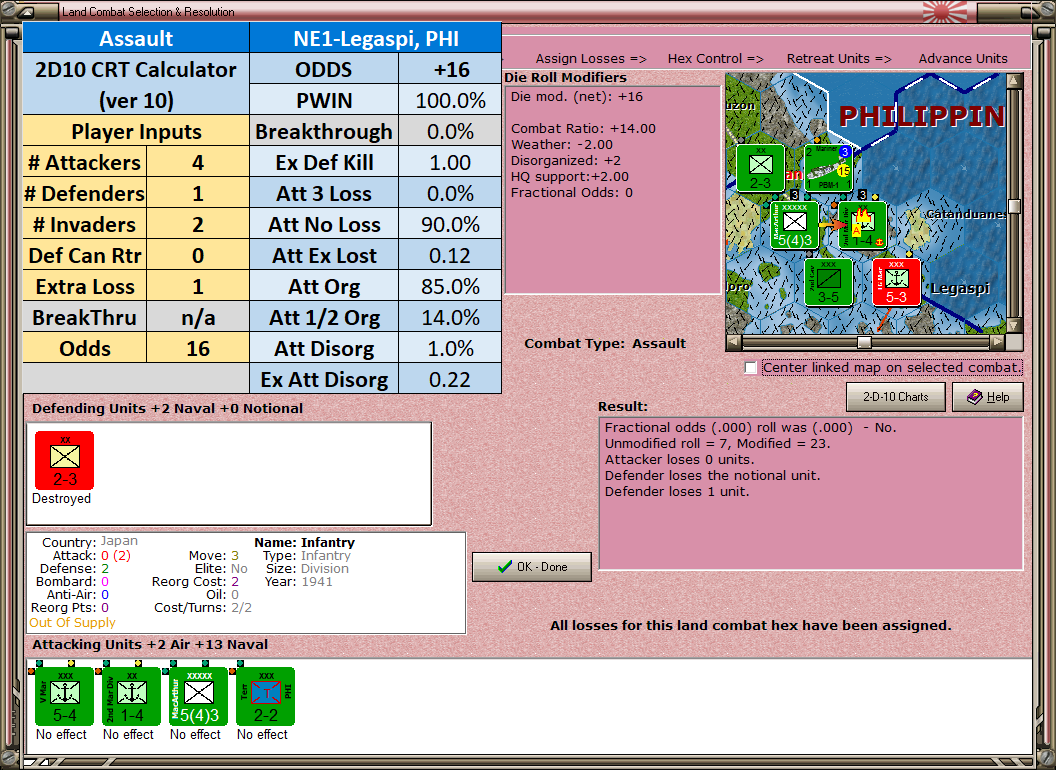The width and height of the screenshot is (1056, 770).
Task: Click the # Attackers value 4 cell
Action: tap(197, 162)
